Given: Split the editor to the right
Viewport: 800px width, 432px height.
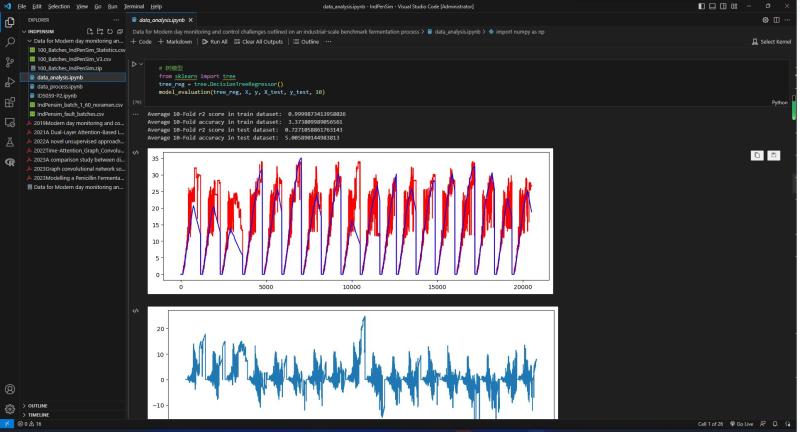Looking at the screenshot, I should coord(777,20).
